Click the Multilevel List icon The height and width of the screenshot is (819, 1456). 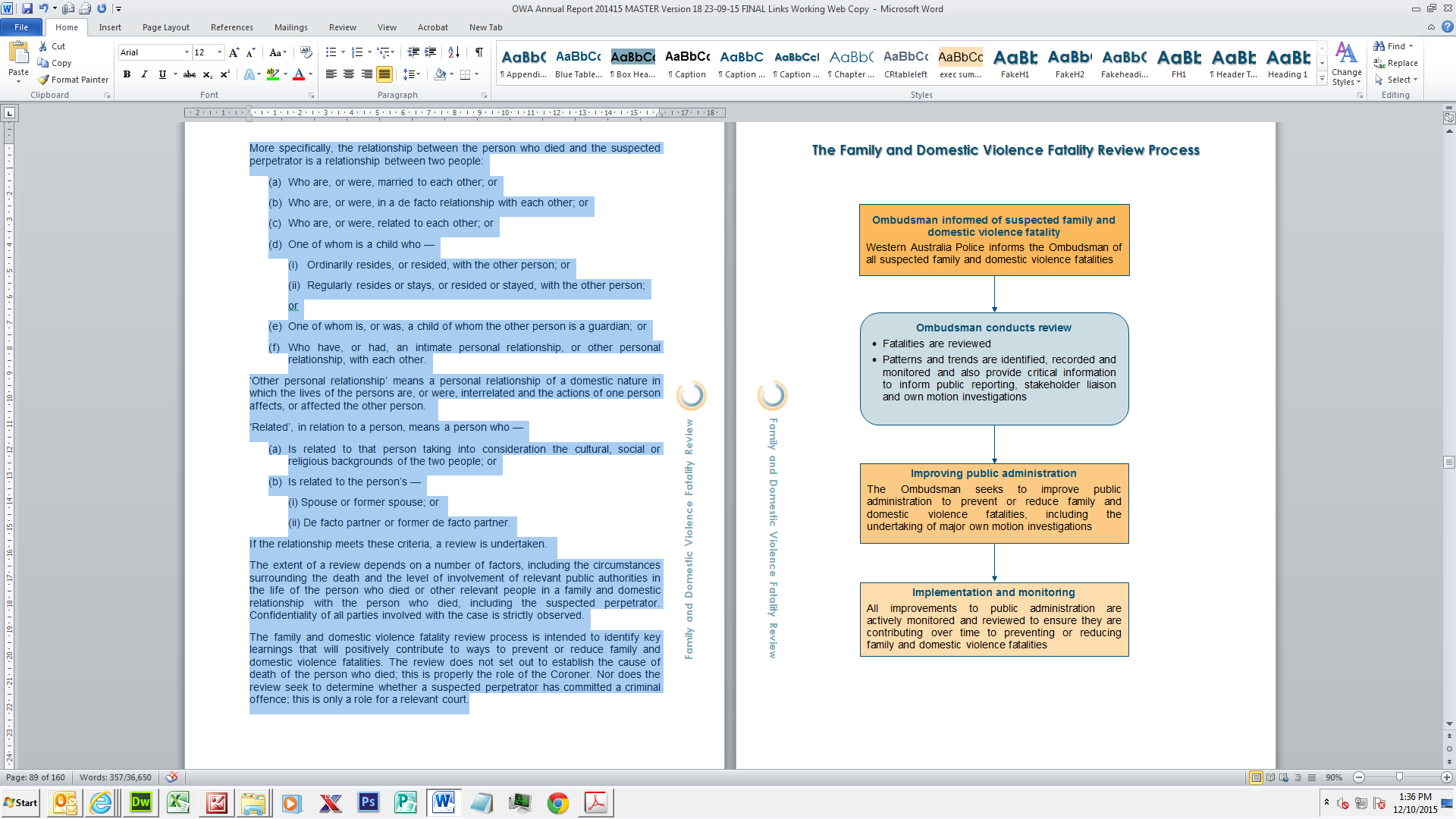pos(384,52)
